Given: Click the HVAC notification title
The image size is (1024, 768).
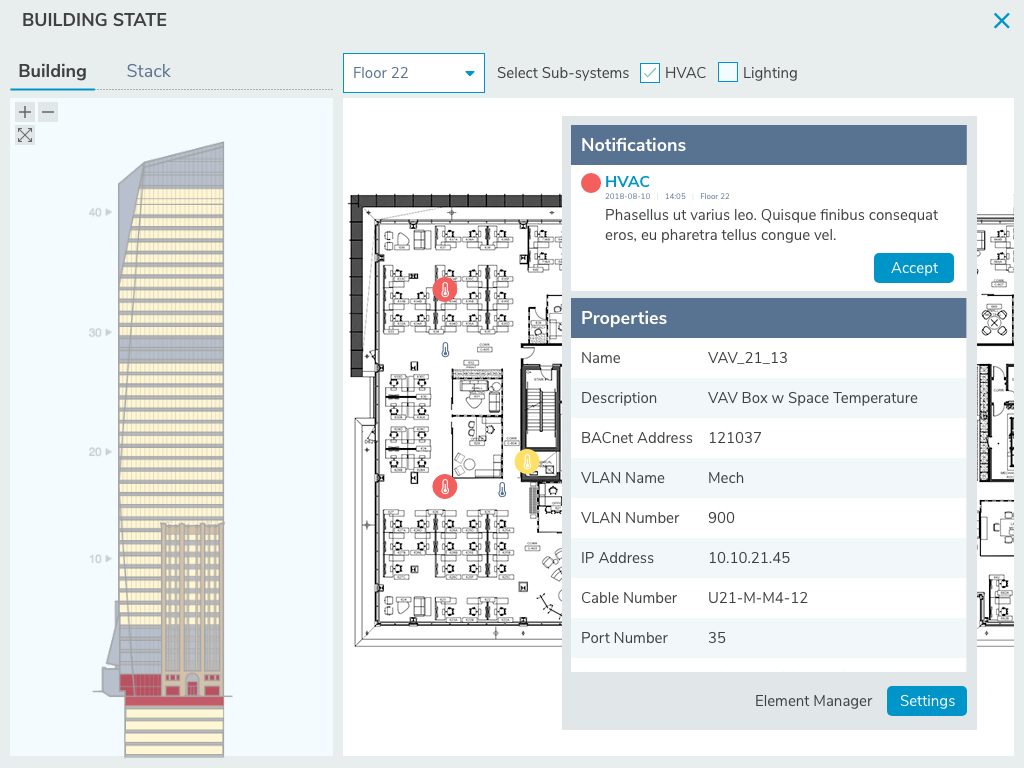Looking at the screenshot, I should coord(627,182).
